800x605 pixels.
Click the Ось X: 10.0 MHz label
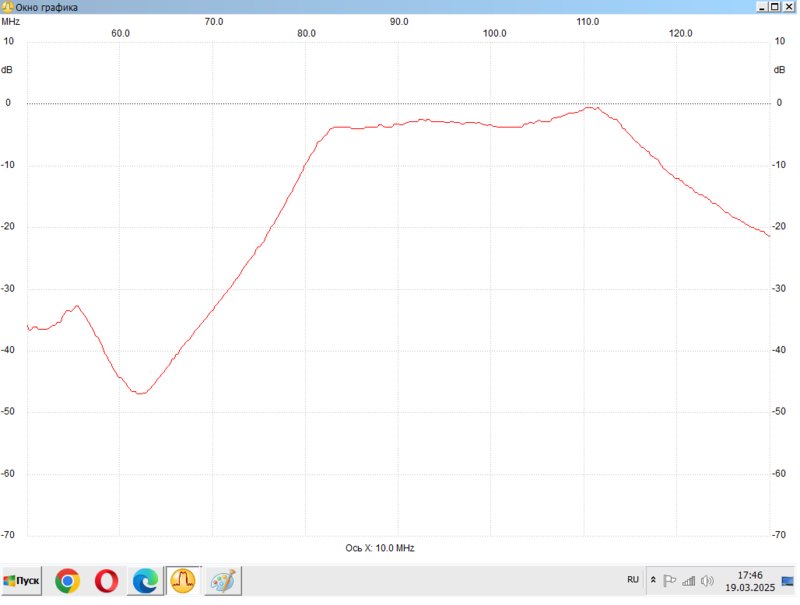click(379, 548)
